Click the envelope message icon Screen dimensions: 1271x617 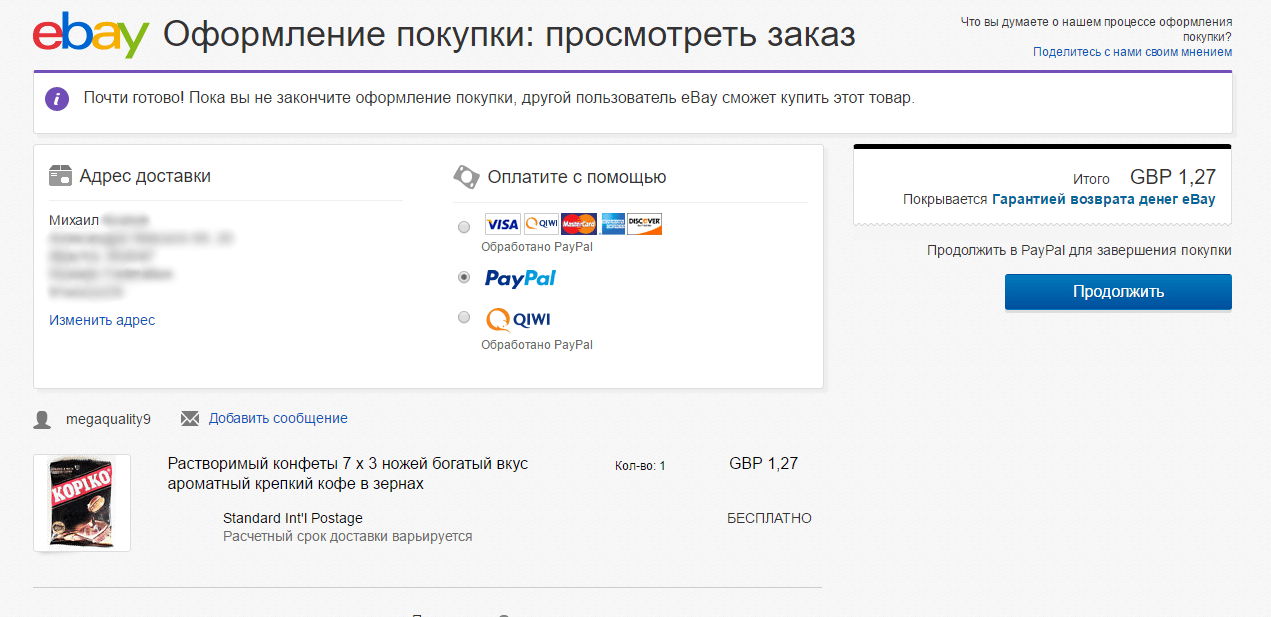click(x=190, y=418)
